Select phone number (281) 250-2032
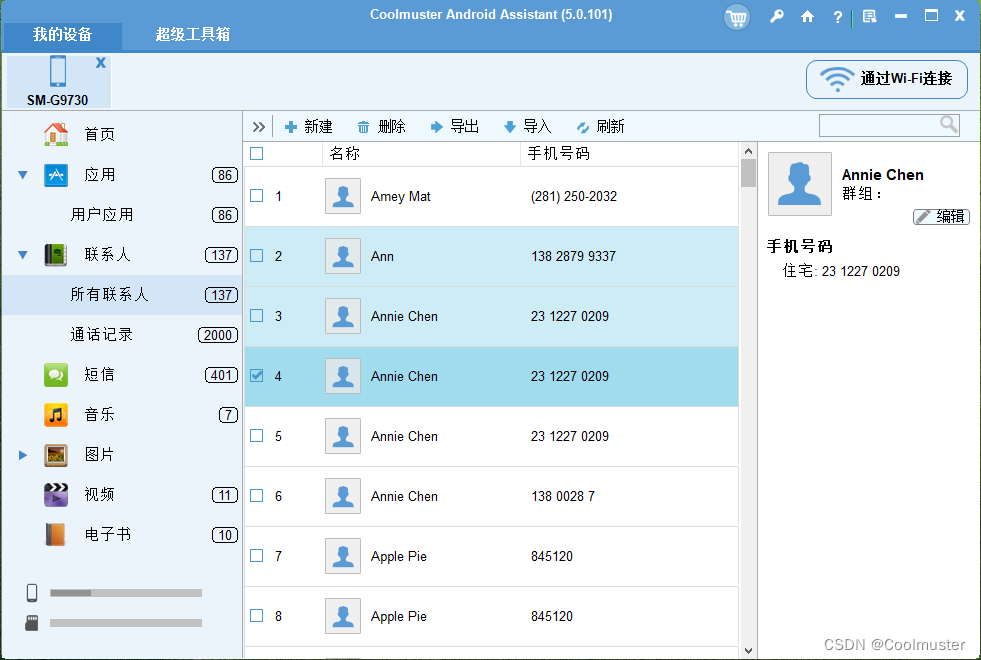Image resolution: width=981 pixels, height=660 pixels. coord(574,196)
